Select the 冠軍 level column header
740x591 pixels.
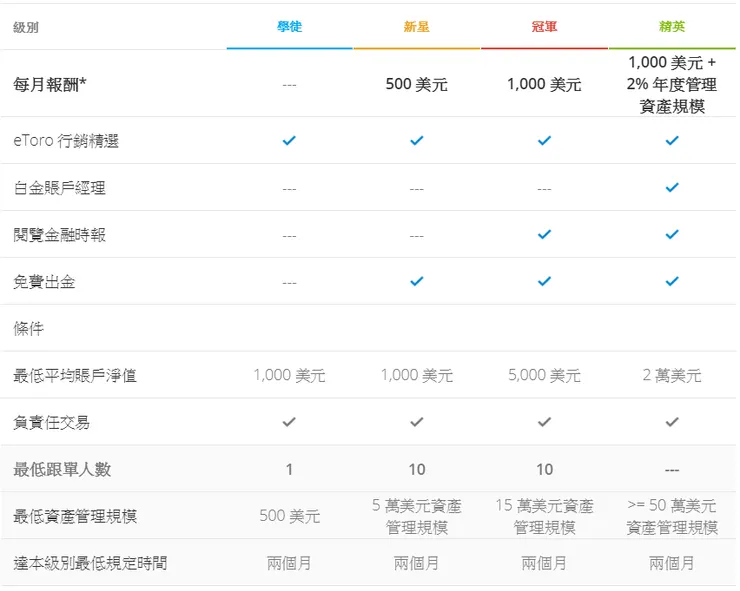point(544,26)
